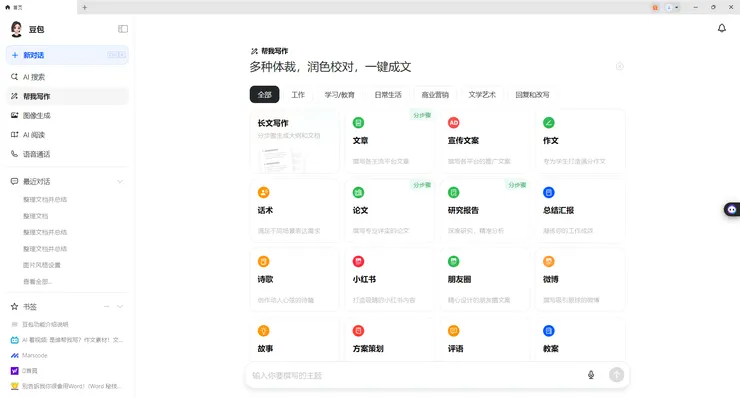This screenshot has height=398, width=740.
Task: Collapse the sidebar with the panel icon
Action: [123, 29]
